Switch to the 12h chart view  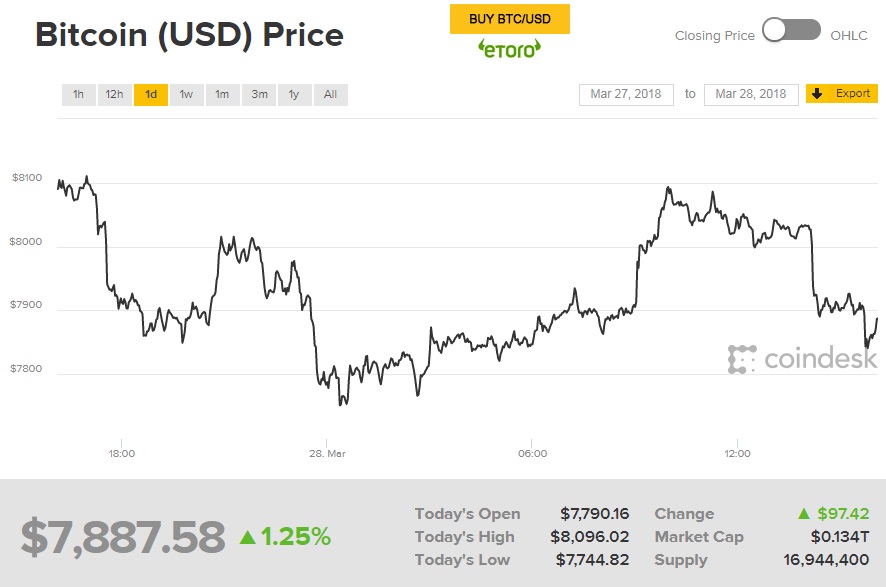113,93
